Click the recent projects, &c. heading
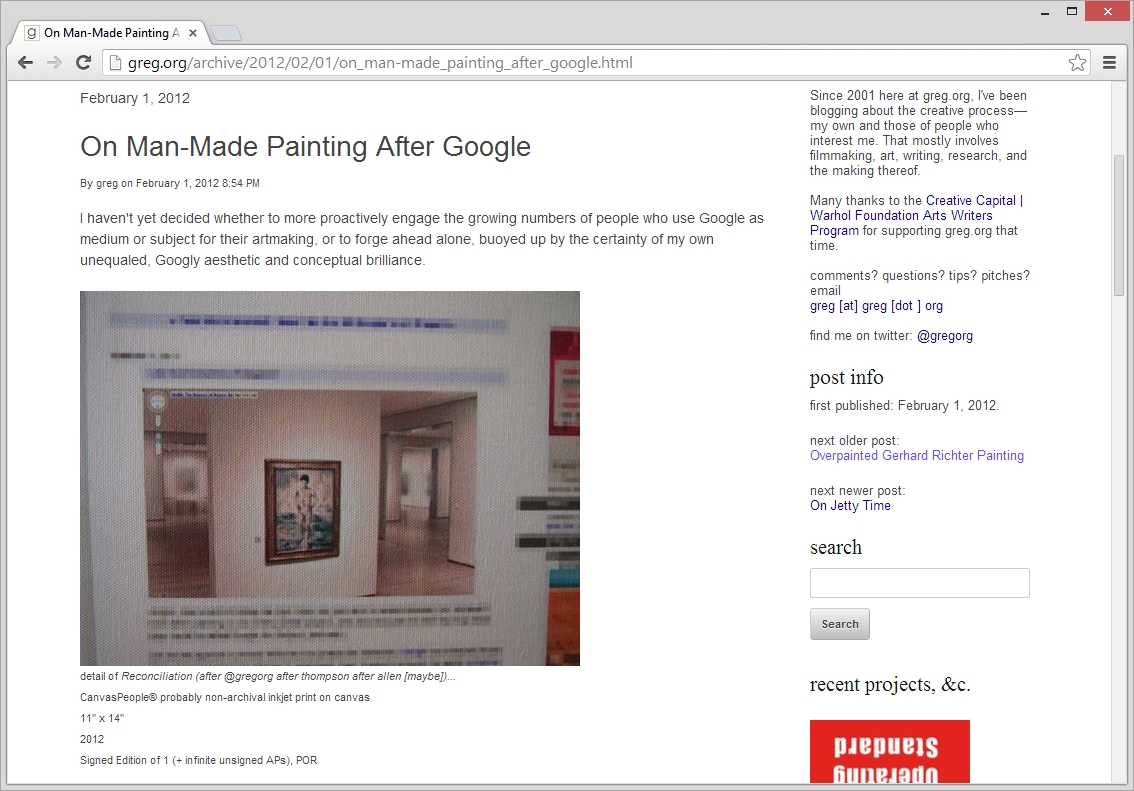 pos(890,684)
